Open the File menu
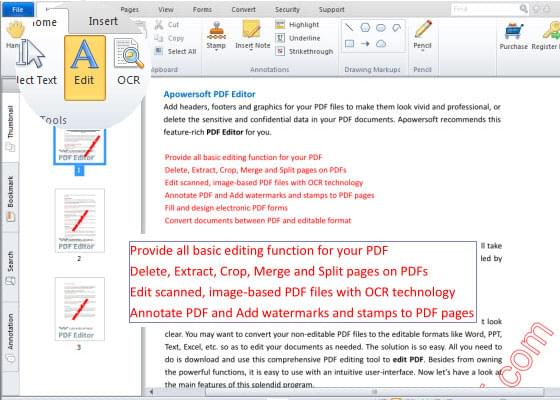Screen dimensions: 560x400 (18, 10)
